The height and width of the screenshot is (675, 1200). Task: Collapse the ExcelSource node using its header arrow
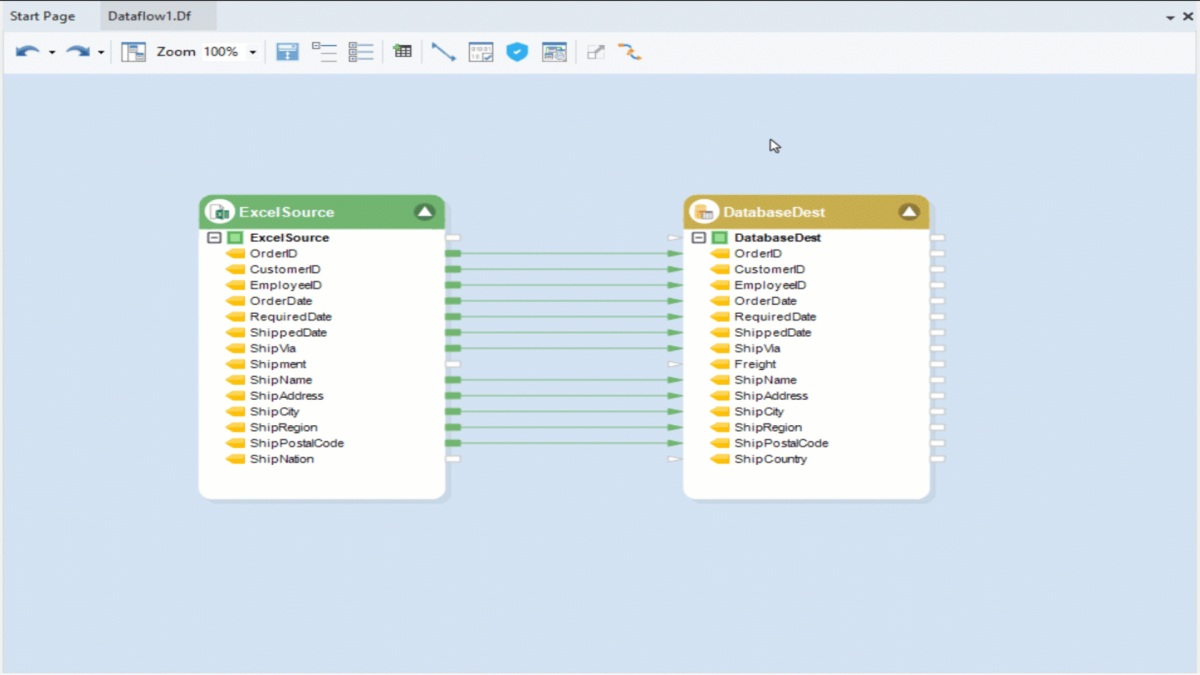click(x=424, y=211)
